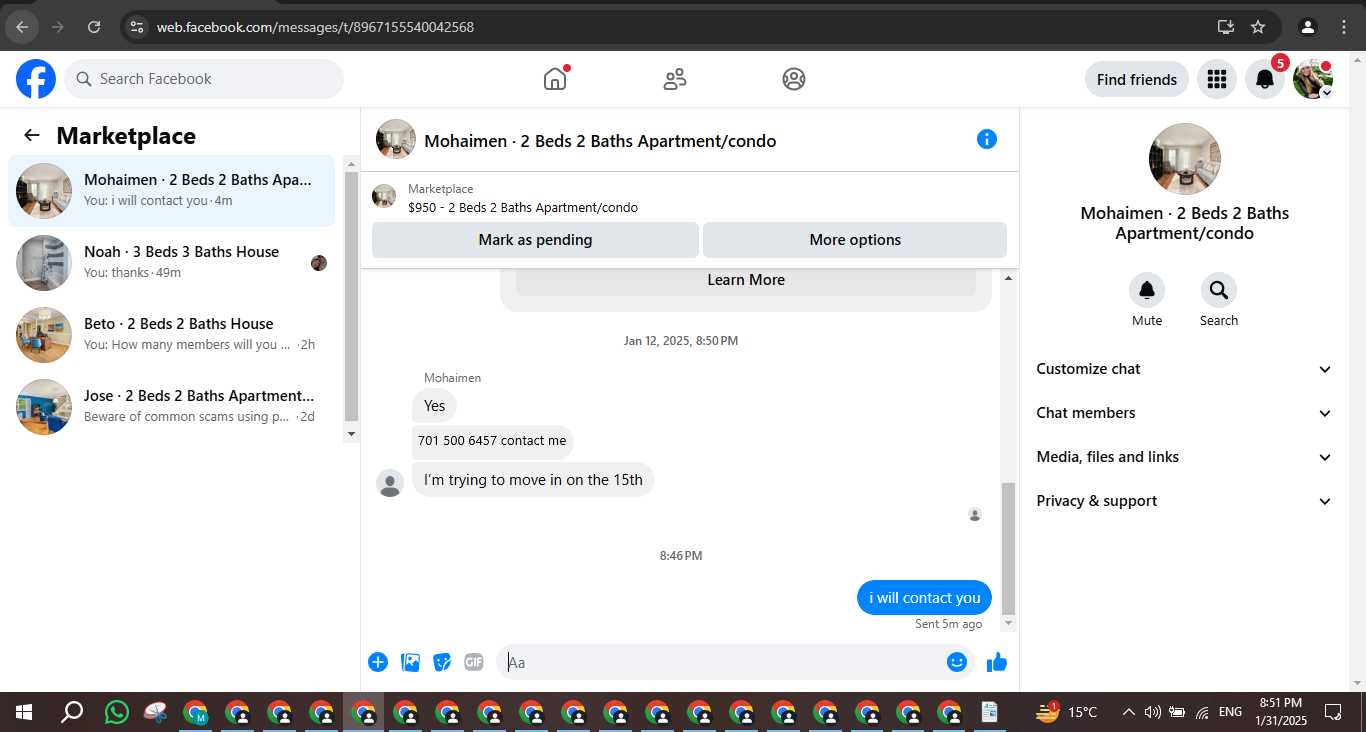Viewport: 1366px width, 732px height.
Task: Open the Beto 2 Beds 2 Baths House chat
Action: pyautogui.click(x=172, y=335)
